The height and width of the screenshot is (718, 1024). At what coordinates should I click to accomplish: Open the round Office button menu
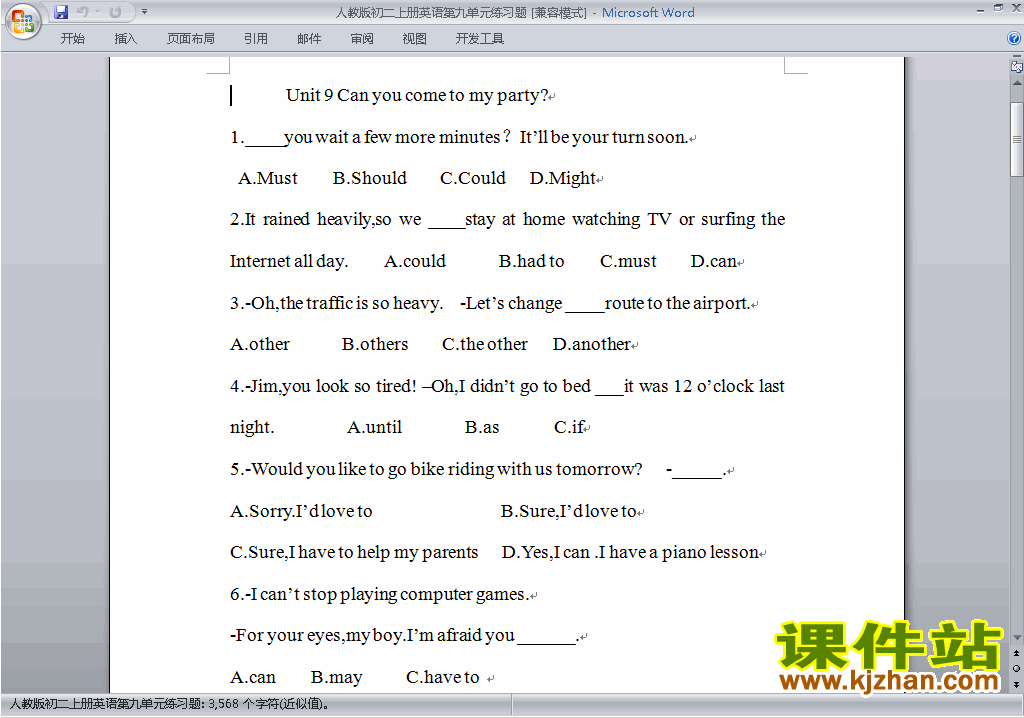tap(23, 22)
